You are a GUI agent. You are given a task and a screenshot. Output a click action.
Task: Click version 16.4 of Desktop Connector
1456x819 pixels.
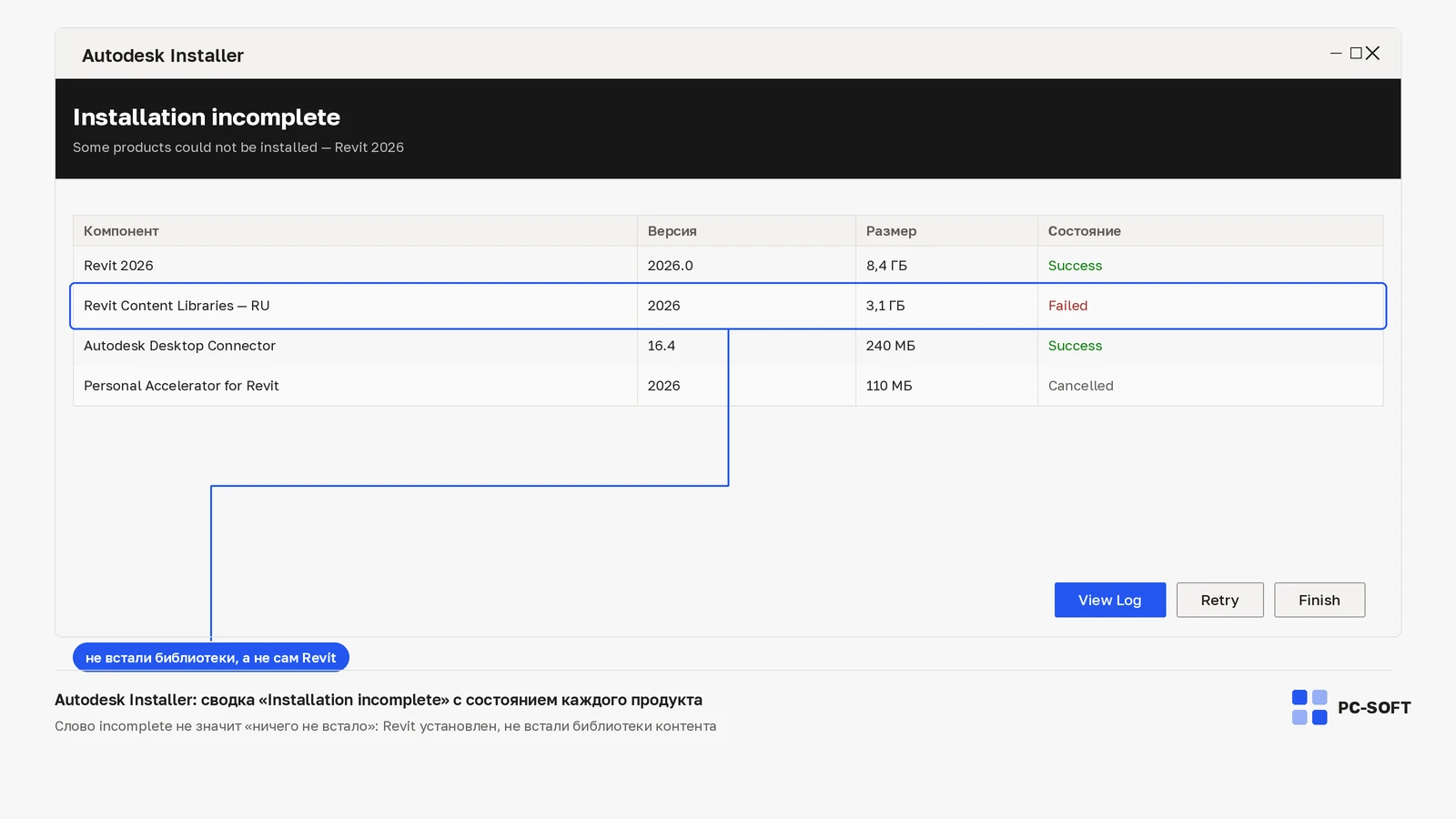pyautogui.click(x=662, y=346)
